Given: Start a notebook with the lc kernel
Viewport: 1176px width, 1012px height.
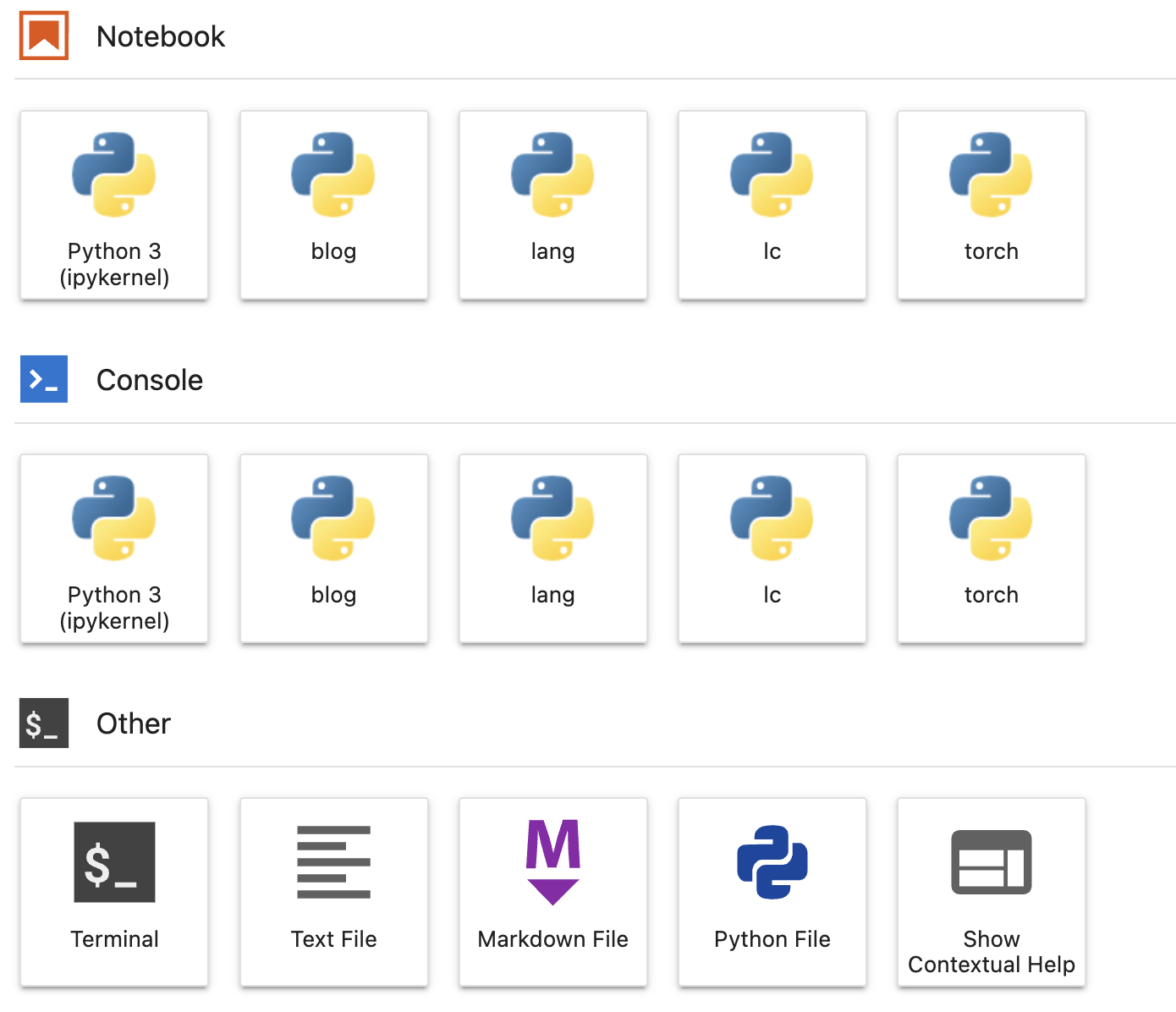Looking at the screenshot, I should (772, 205).
